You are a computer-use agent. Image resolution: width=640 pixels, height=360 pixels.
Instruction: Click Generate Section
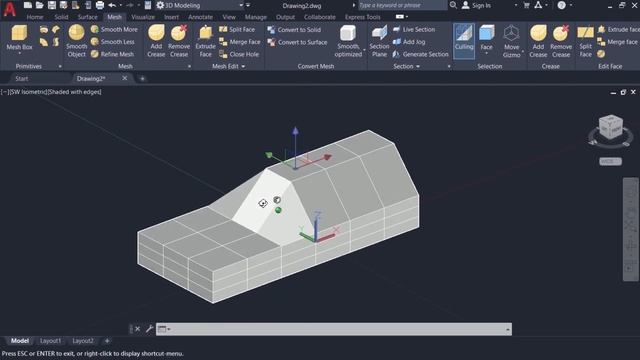420,54
